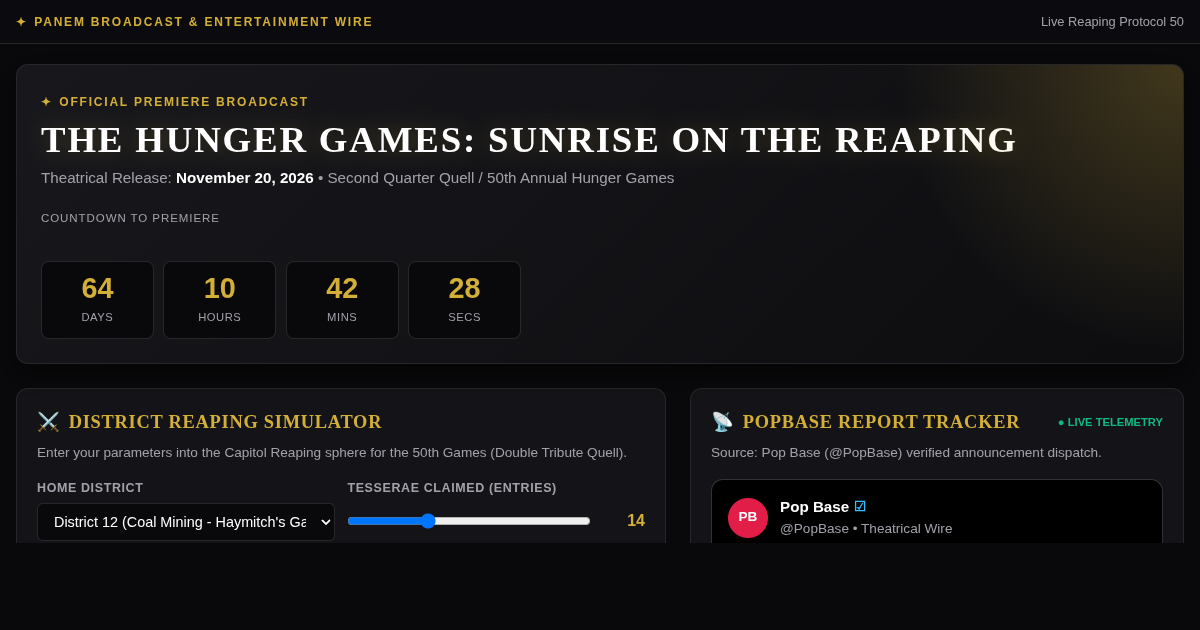Click the Pop Base account name
Viewport: 1200px width, 630px height.
(x=814, y=507)
